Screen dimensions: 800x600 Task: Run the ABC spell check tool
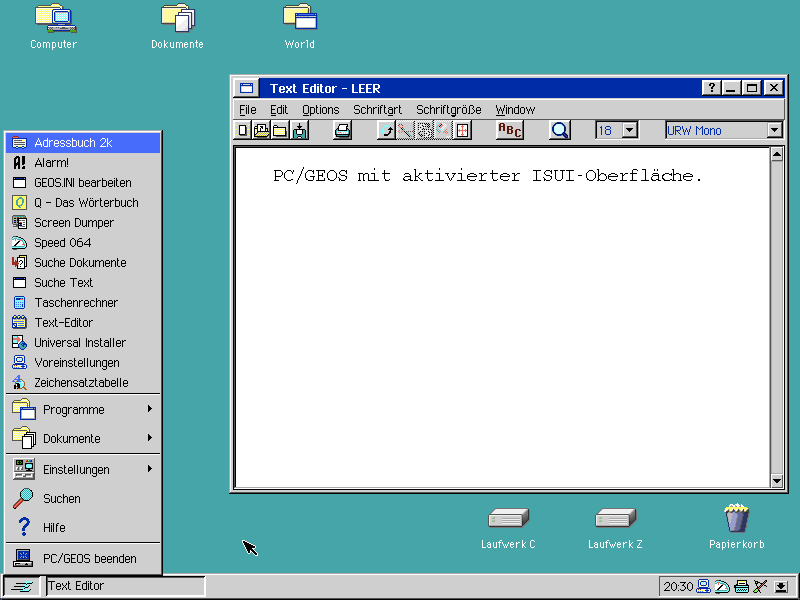[x=509, y=130]
